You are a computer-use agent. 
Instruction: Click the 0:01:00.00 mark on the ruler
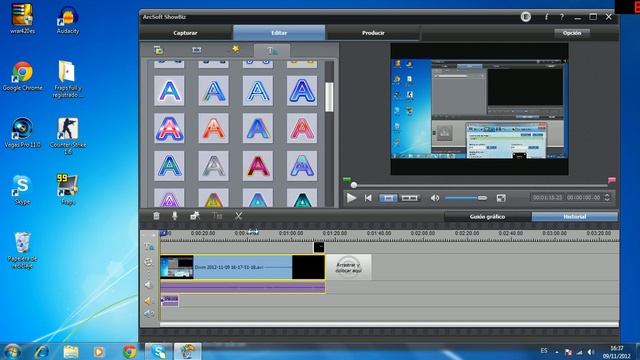coord(291,233)
